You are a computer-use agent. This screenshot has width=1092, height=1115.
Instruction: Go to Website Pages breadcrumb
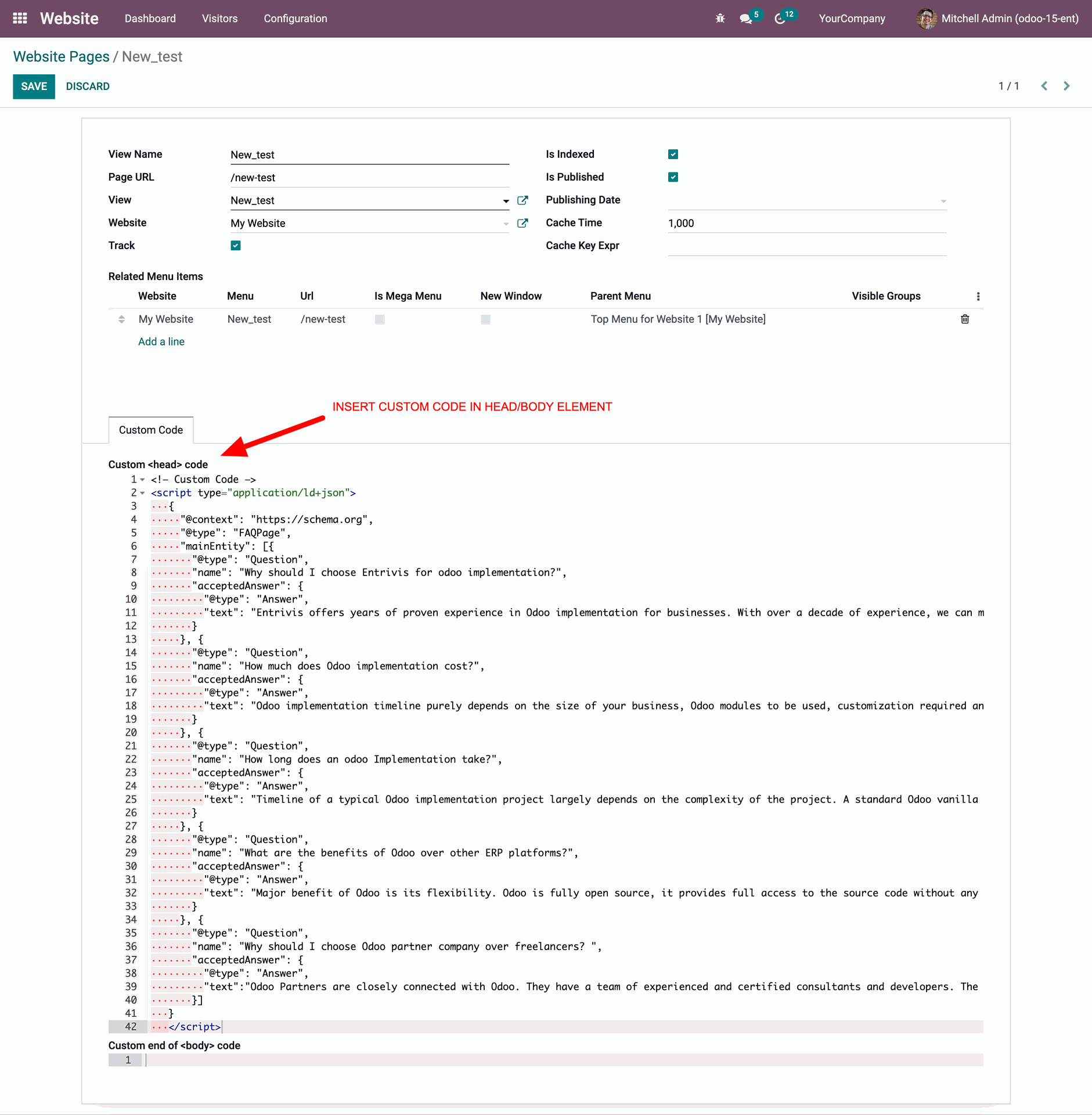point(62,57)
